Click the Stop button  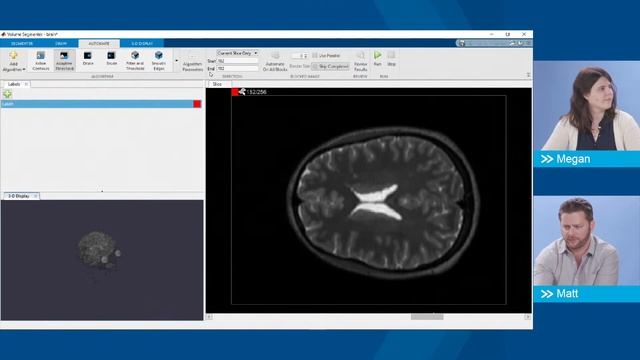[391, 59]
